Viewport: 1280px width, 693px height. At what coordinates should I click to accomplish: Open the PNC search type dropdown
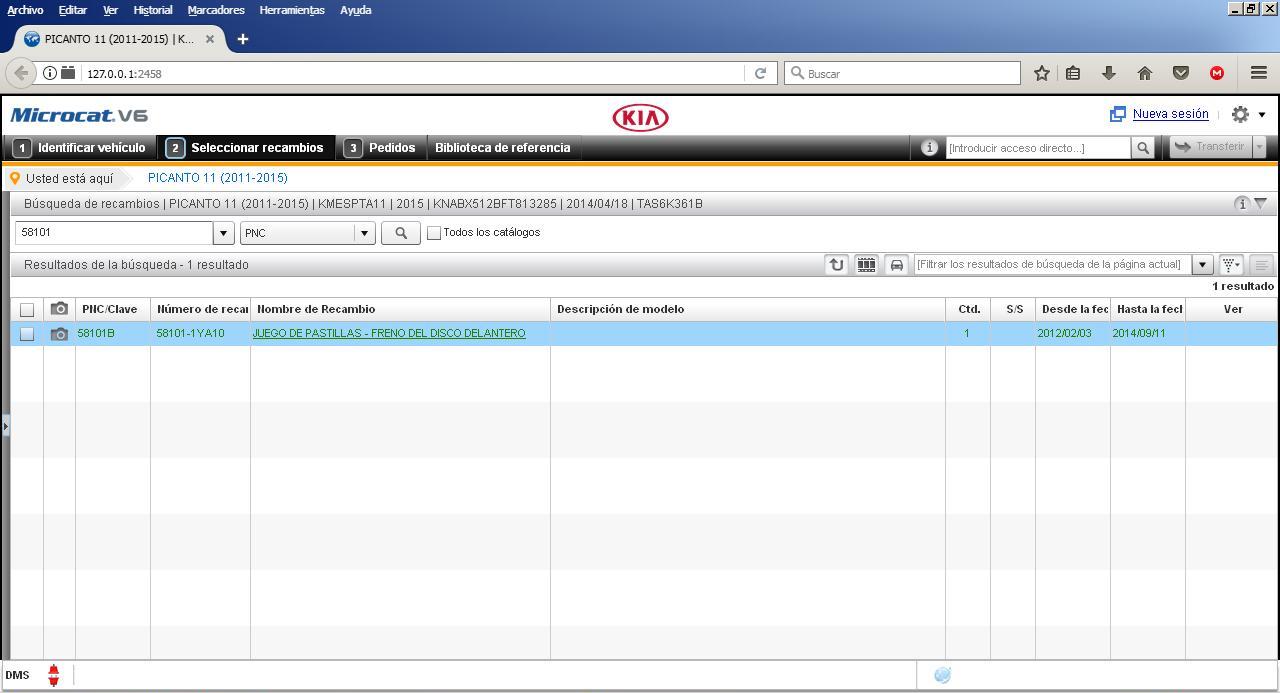coord(365,232)
